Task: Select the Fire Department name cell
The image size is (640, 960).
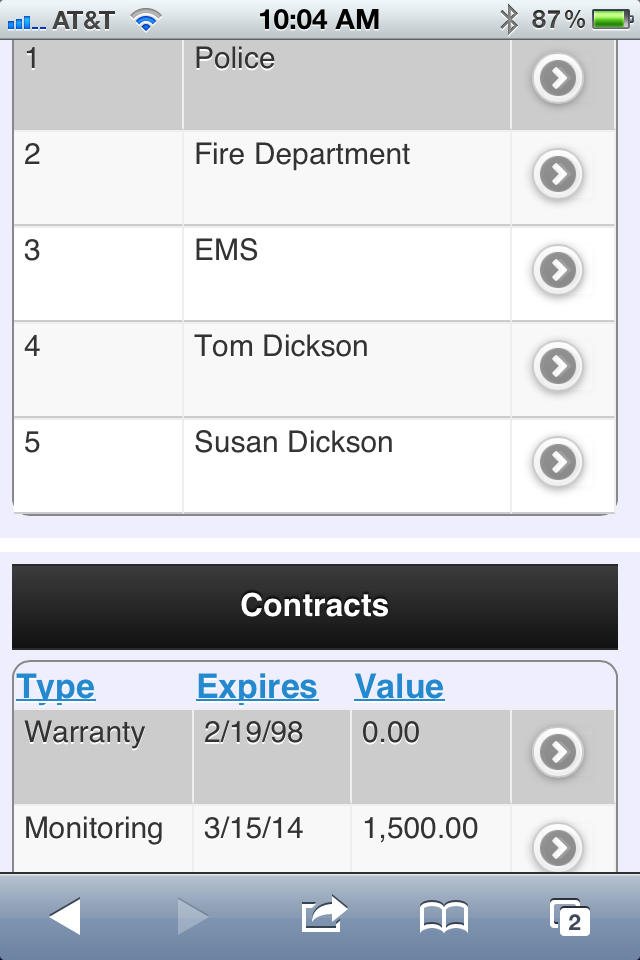Action: tap(347, 178)
